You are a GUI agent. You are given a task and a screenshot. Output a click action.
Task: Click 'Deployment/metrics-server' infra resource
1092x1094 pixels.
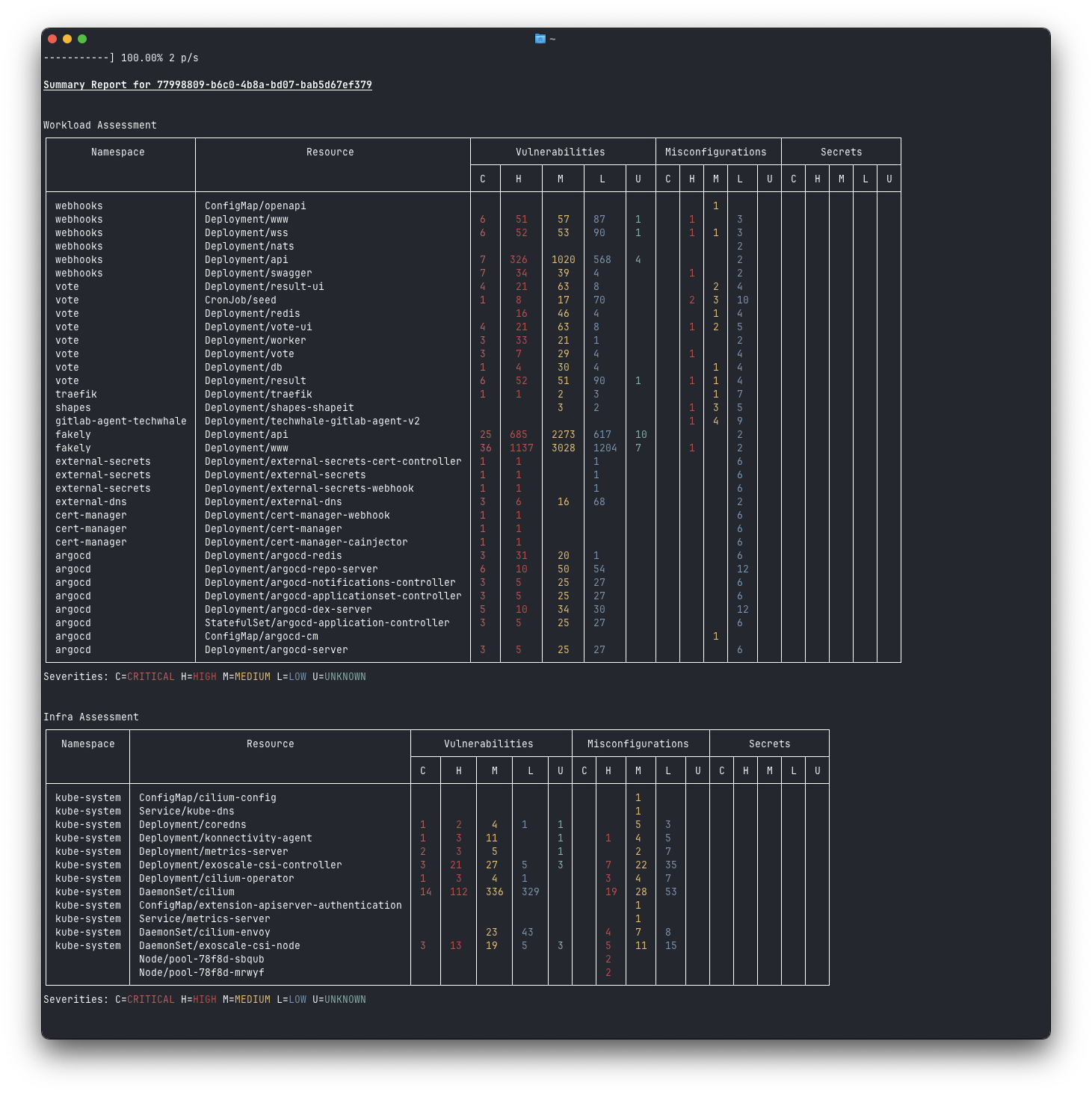[214, 852]
